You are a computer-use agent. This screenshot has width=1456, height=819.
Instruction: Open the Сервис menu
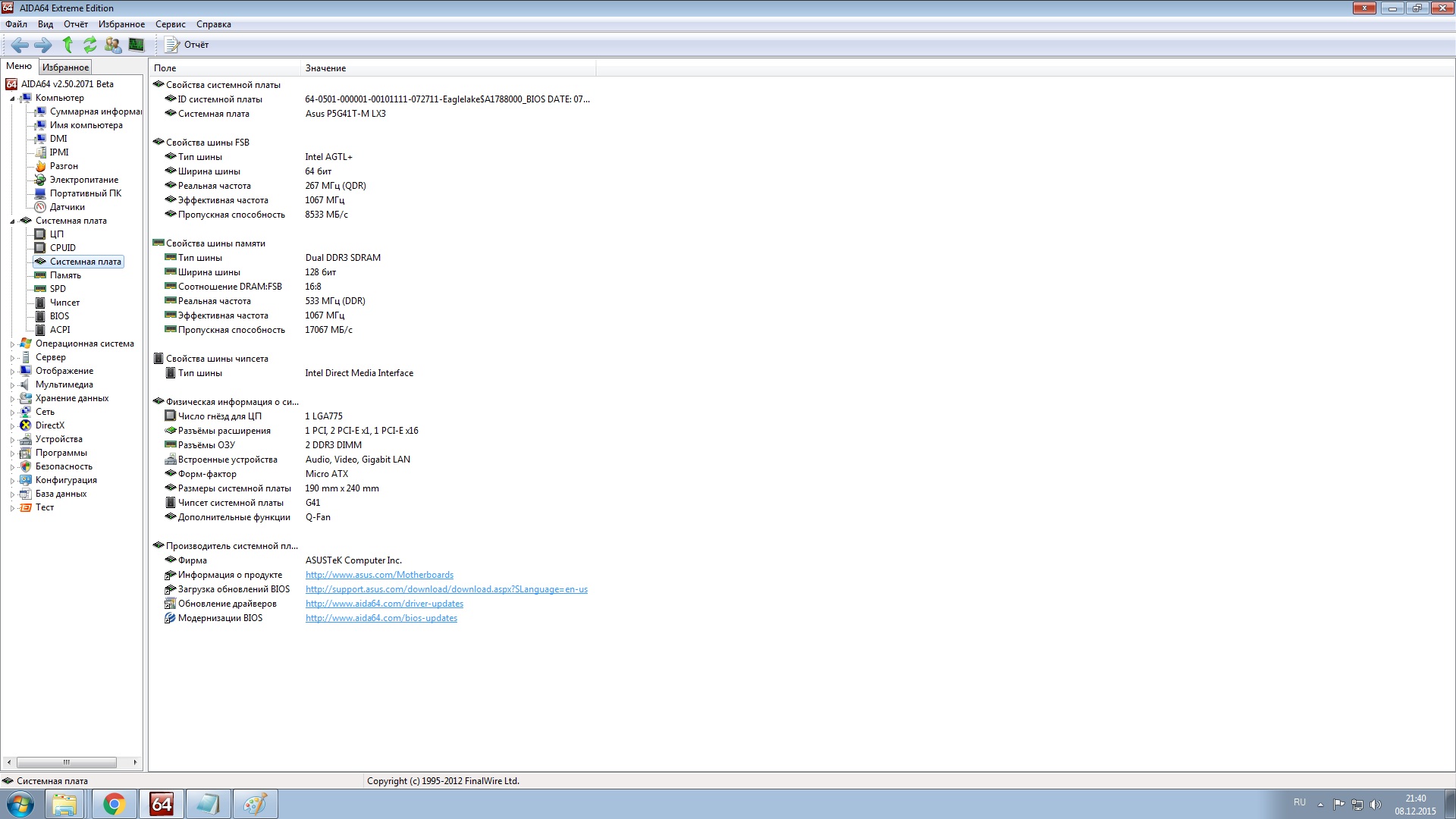tap(170, 24)
